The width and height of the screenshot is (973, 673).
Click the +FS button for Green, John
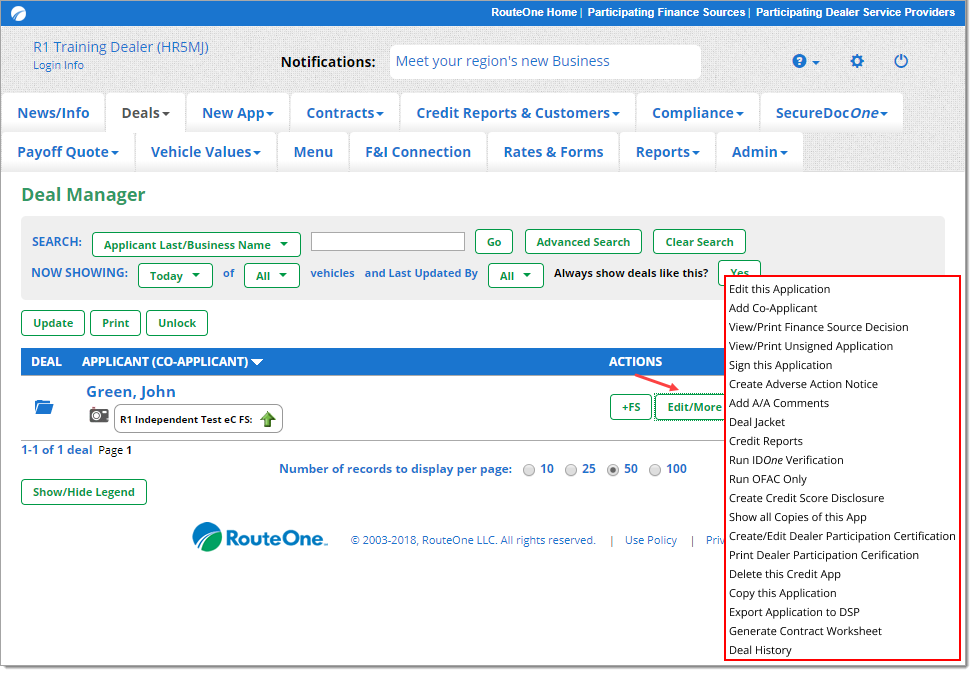coord(631,408)
